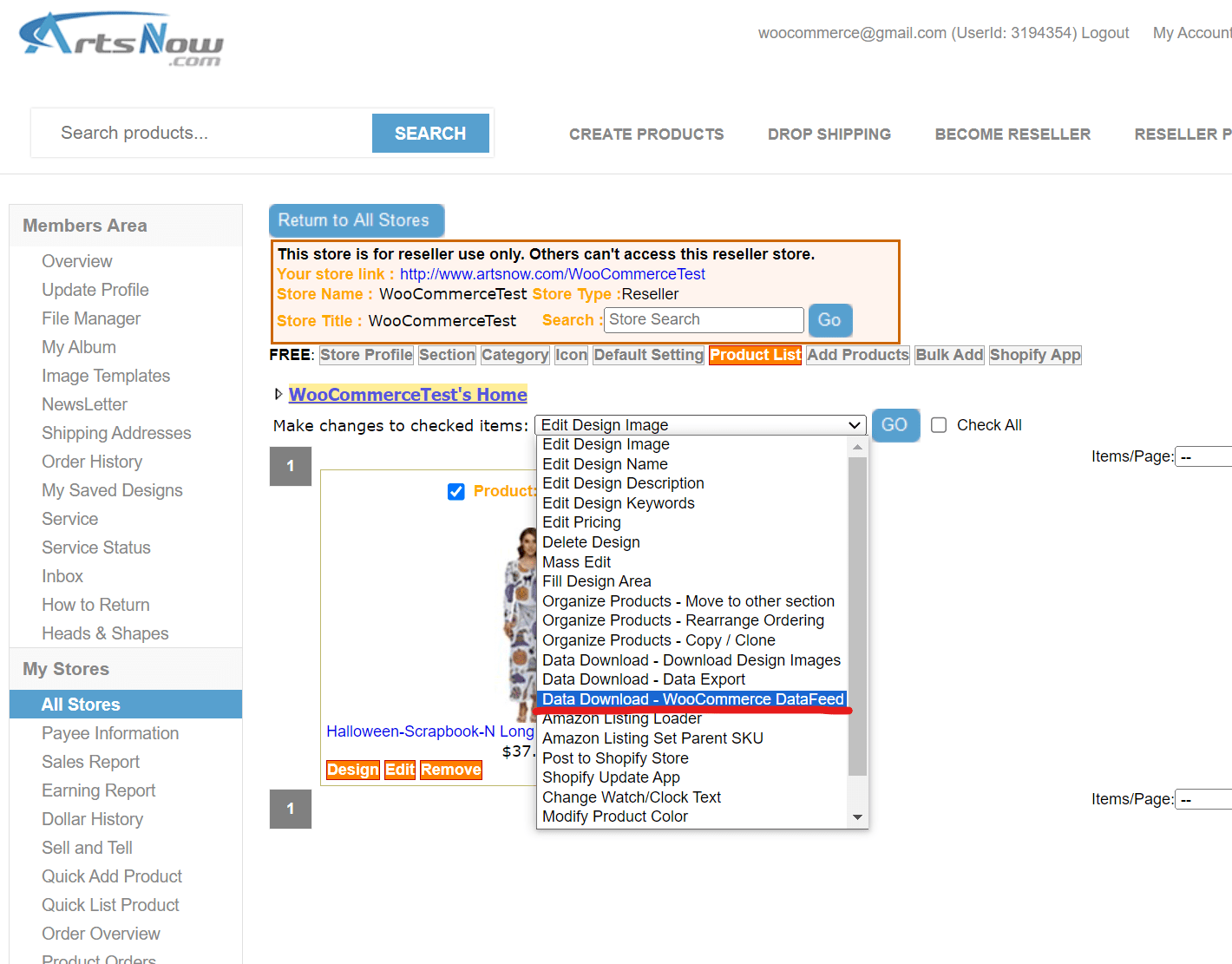Select 'Change Watch/Clock Text' option
The width and height of the screenshot is (1232, 964).
click(631, 797)
